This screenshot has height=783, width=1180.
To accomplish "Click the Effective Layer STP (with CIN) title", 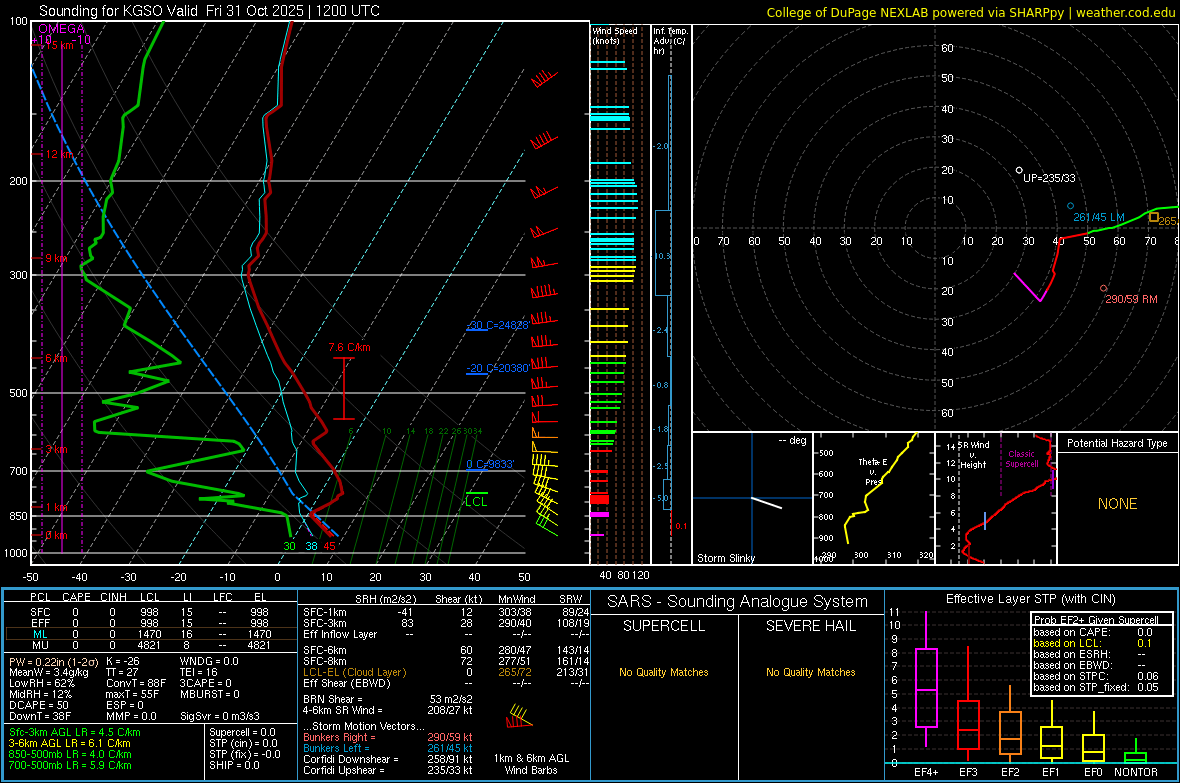I will click(x=1031, y=599).
